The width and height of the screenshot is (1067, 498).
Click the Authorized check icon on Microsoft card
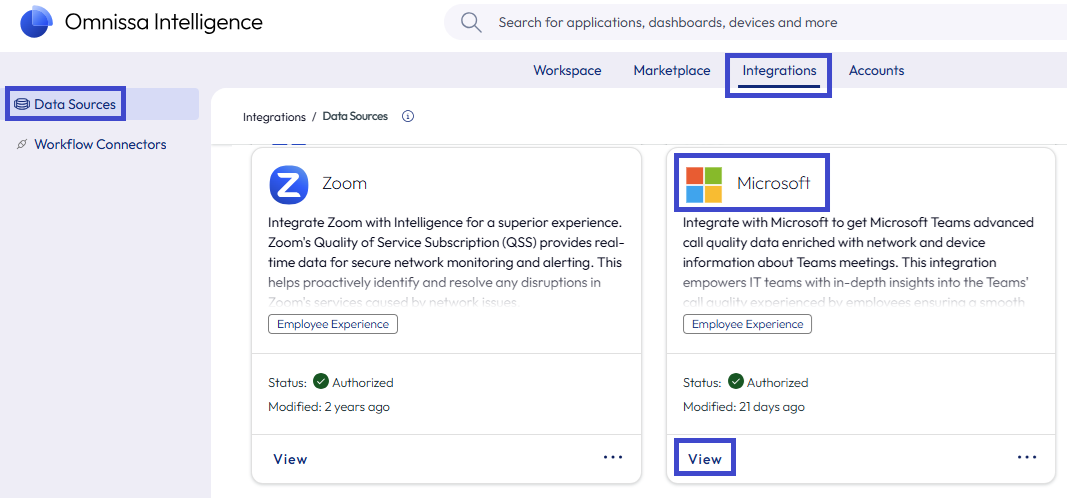[x=735, y=382]
